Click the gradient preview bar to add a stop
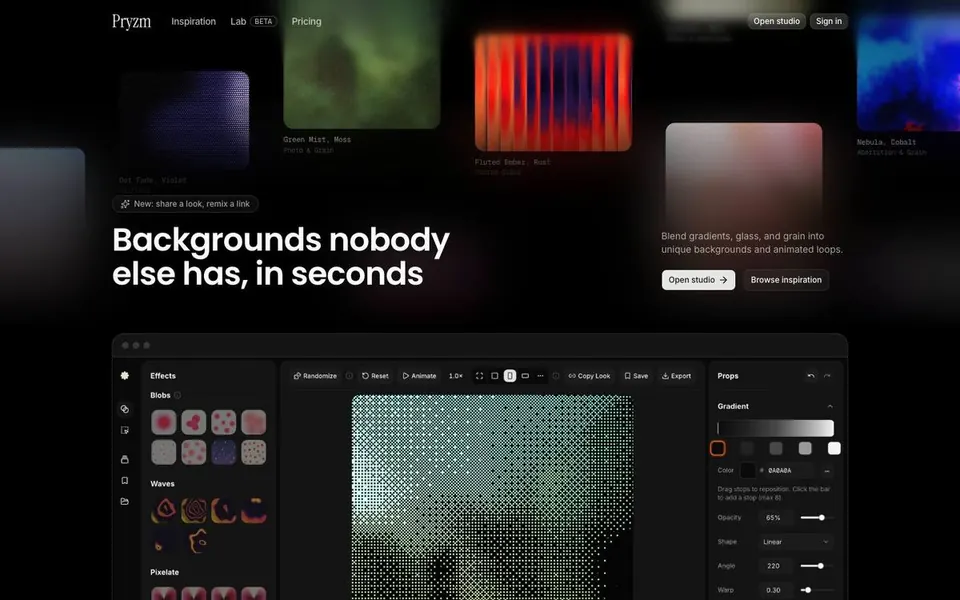 point(776,428)
